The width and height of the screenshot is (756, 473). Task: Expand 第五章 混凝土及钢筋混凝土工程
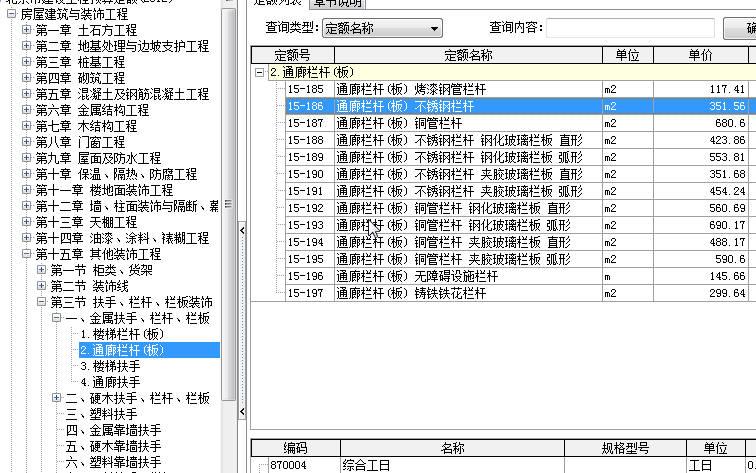click(x=27, y=94)
